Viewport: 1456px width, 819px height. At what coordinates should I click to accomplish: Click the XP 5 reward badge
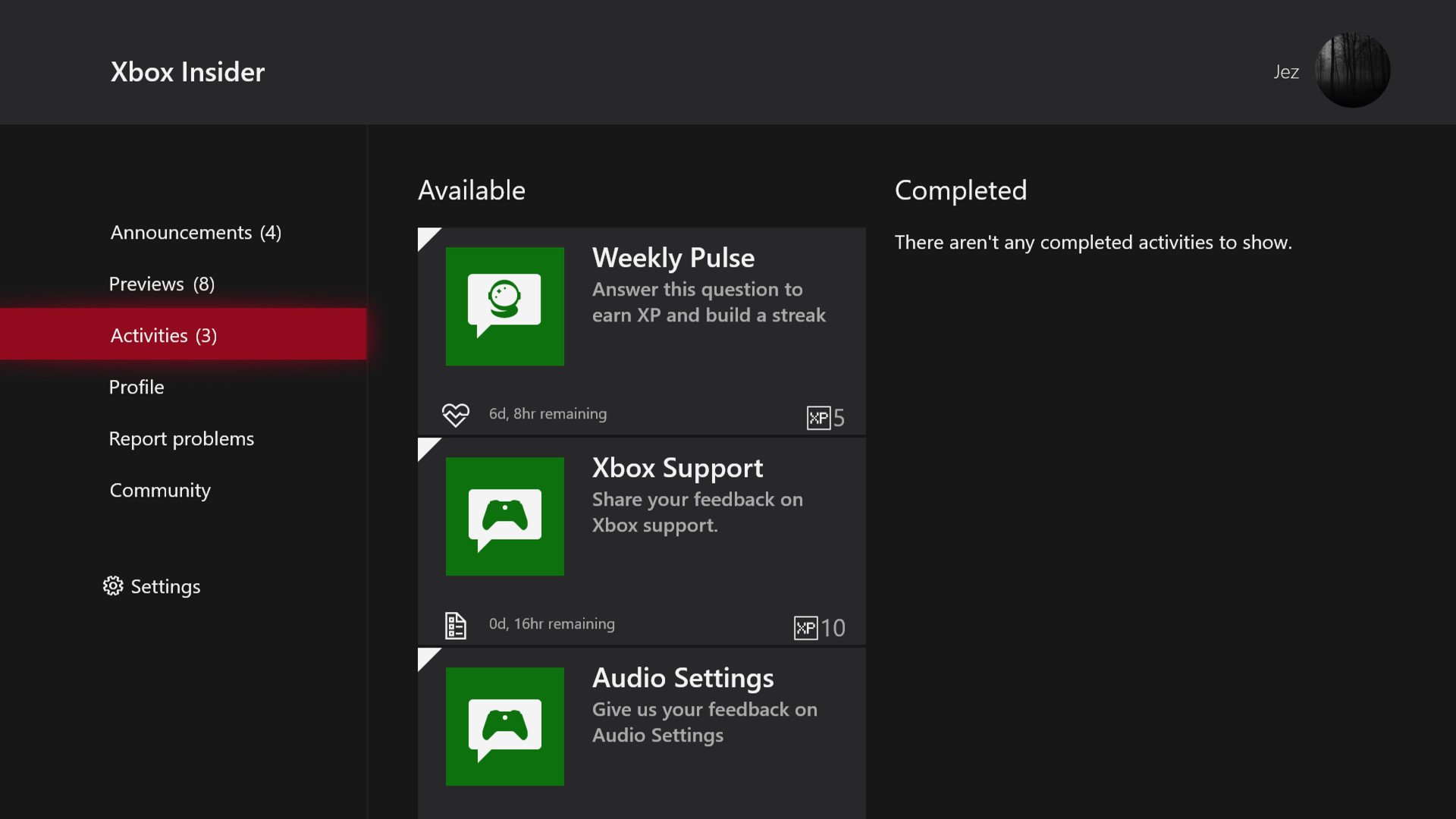825,418
